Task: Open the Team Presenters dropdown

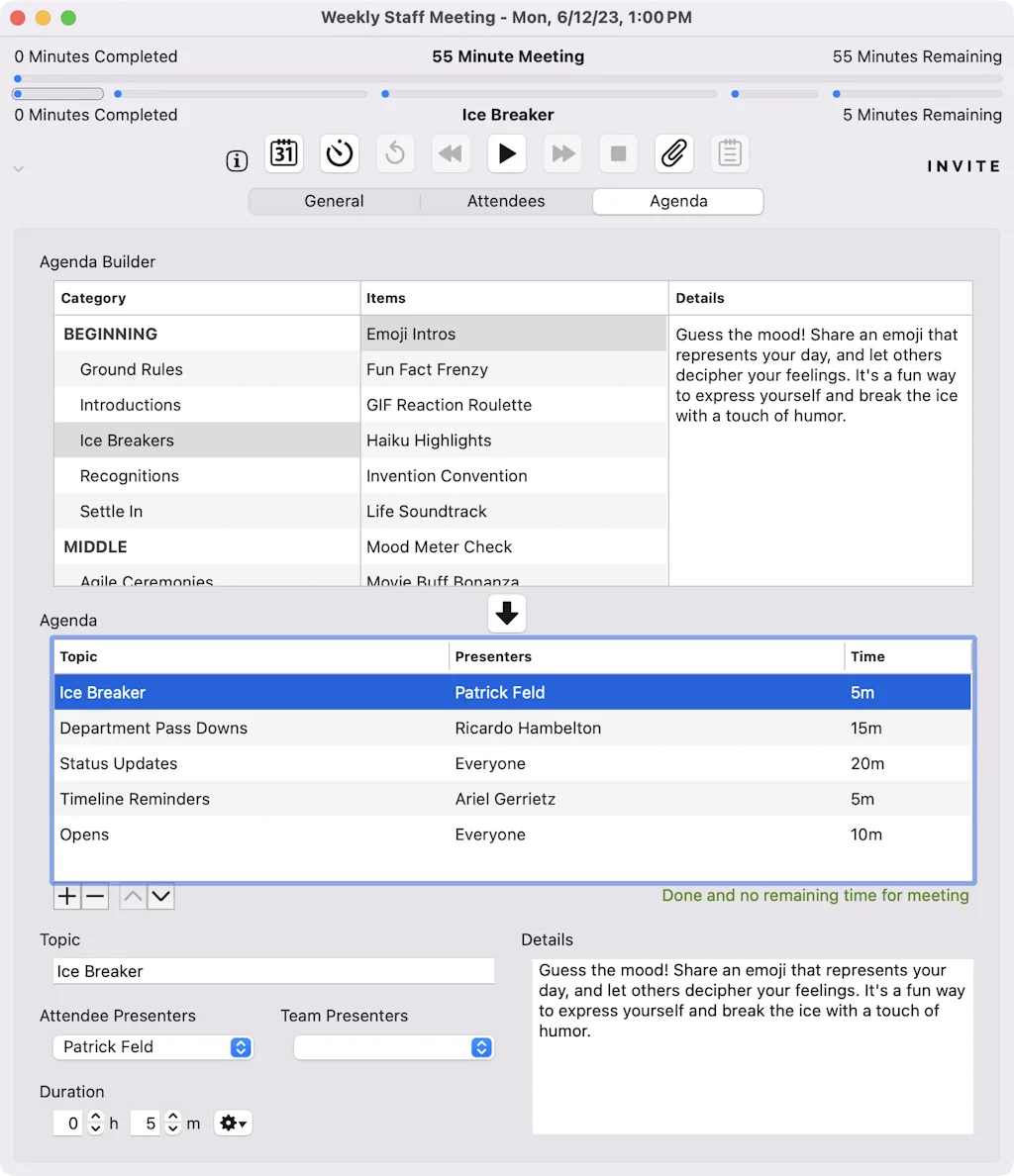Action: point(393,1047)
